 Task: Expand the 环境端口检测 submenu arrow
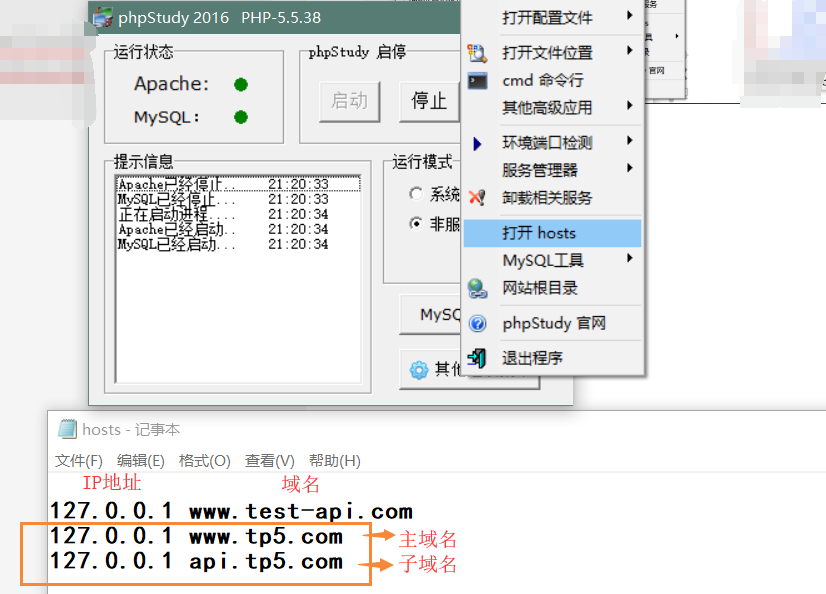point(630,141)
